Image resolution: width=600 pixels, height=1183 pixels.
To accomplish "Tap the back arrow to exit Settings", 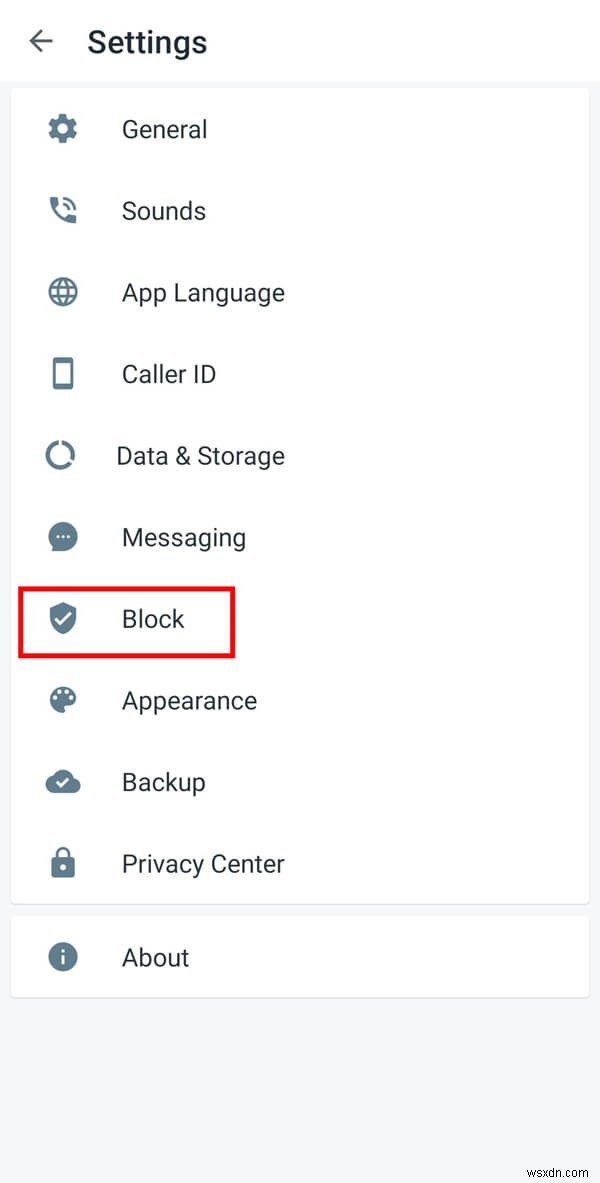I will (x=40, y=41).
